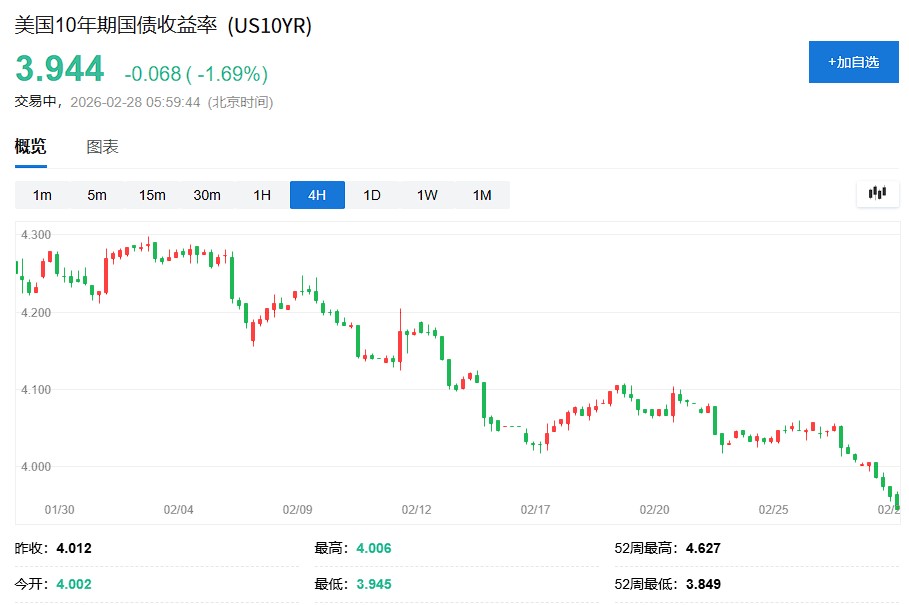Choose the 15m timeframe

tap(152, 195)
